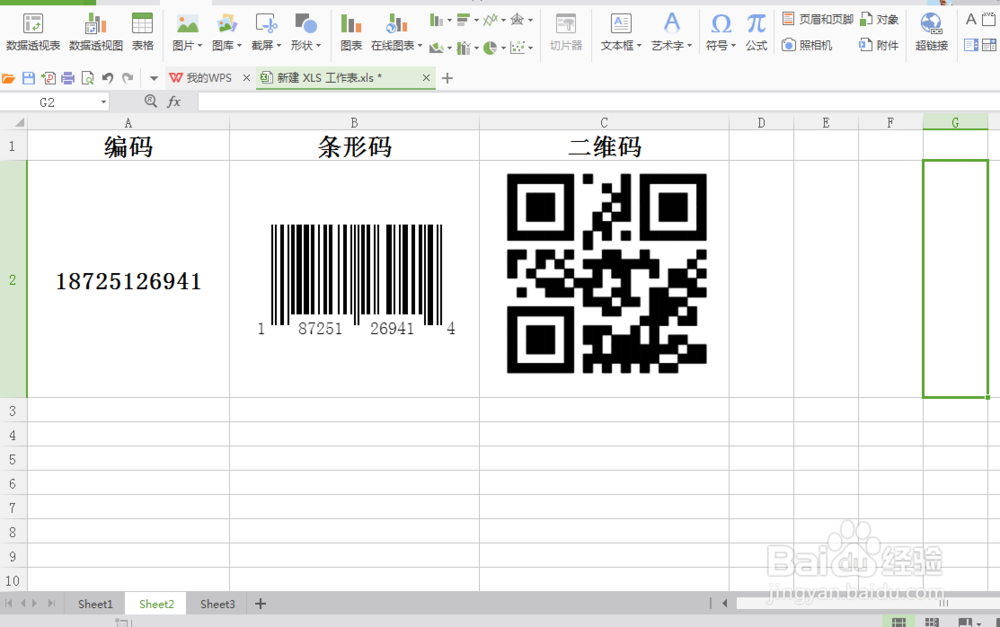Start a screen capture with 截屏
The height and width of the screenshot is (627, 1000).
pos(266,32)
